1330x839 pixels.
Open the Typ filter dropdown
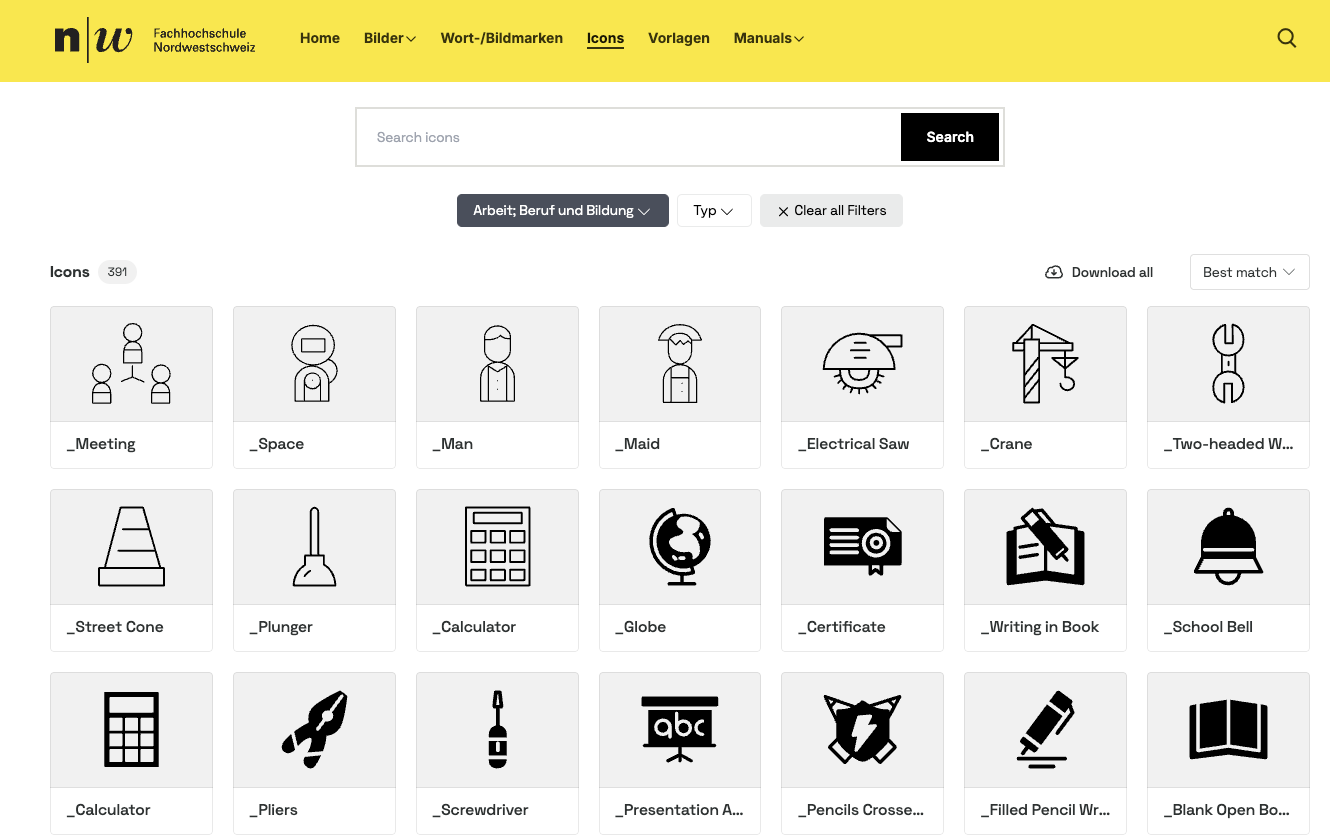714,211
